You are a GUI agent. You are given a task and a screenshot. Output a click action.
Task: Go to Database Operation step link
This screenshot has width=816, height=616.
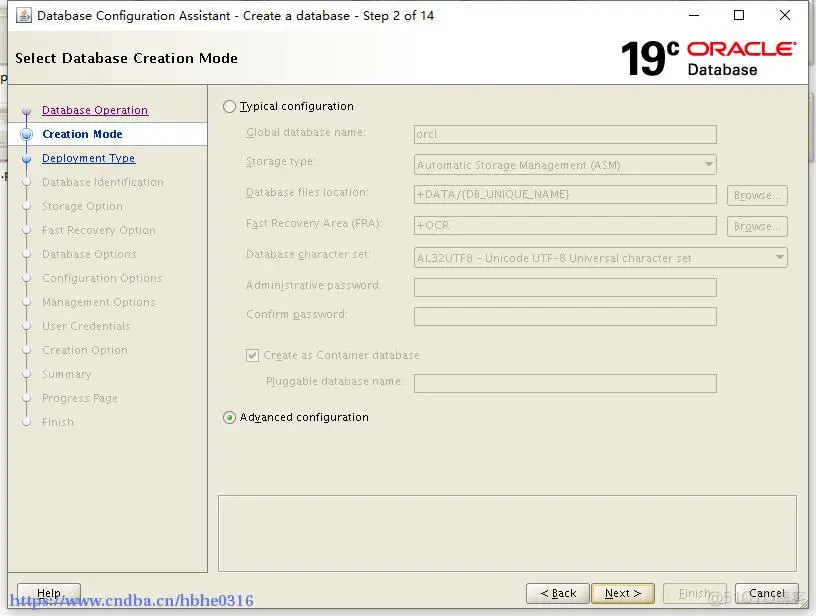pyautogui.click(x=95, y=110)
